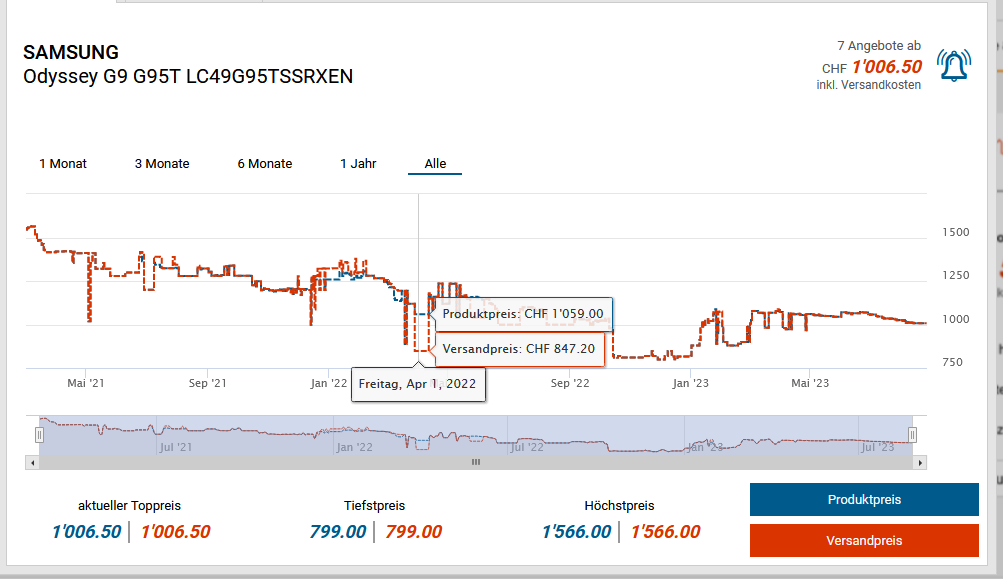The image size is (1003, 579).
Task: Click the 1250 y-axis value
Action: pos(956,275)
